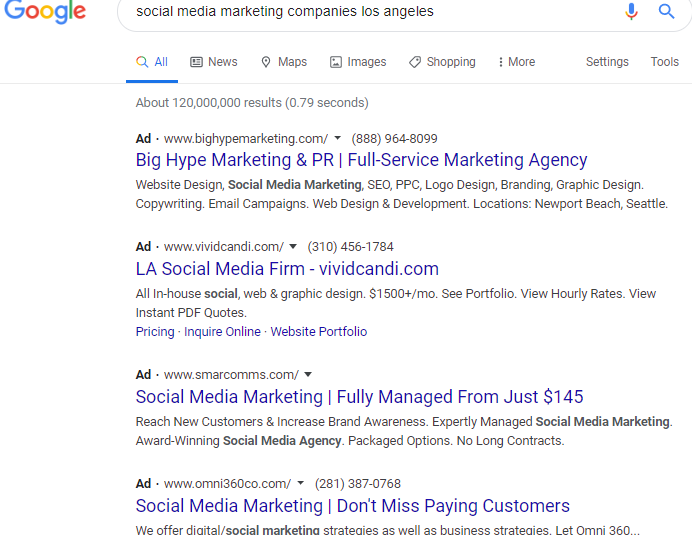Expand dropdown arrow beside smarcomms.com ad

coord(308,374)
